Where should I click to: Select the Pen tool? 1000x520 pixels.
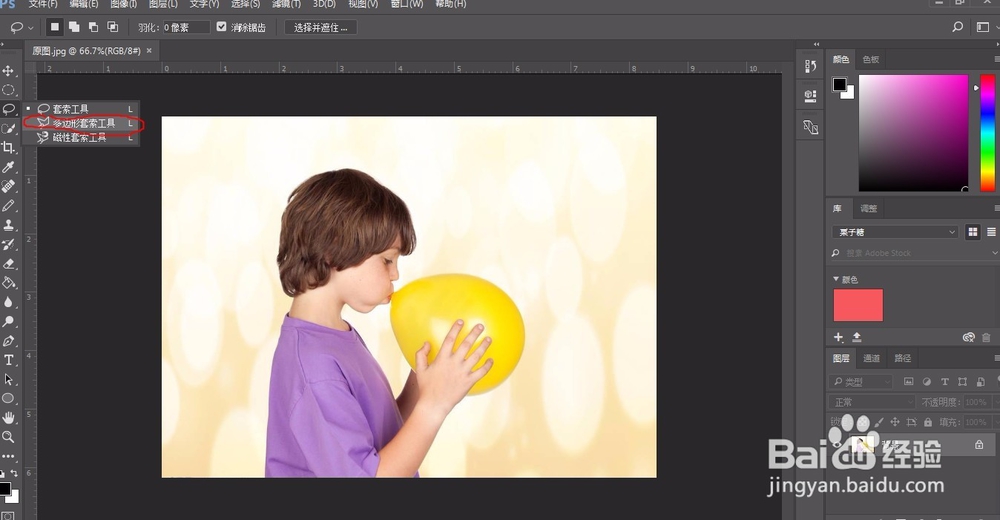[x=8, y=341]
